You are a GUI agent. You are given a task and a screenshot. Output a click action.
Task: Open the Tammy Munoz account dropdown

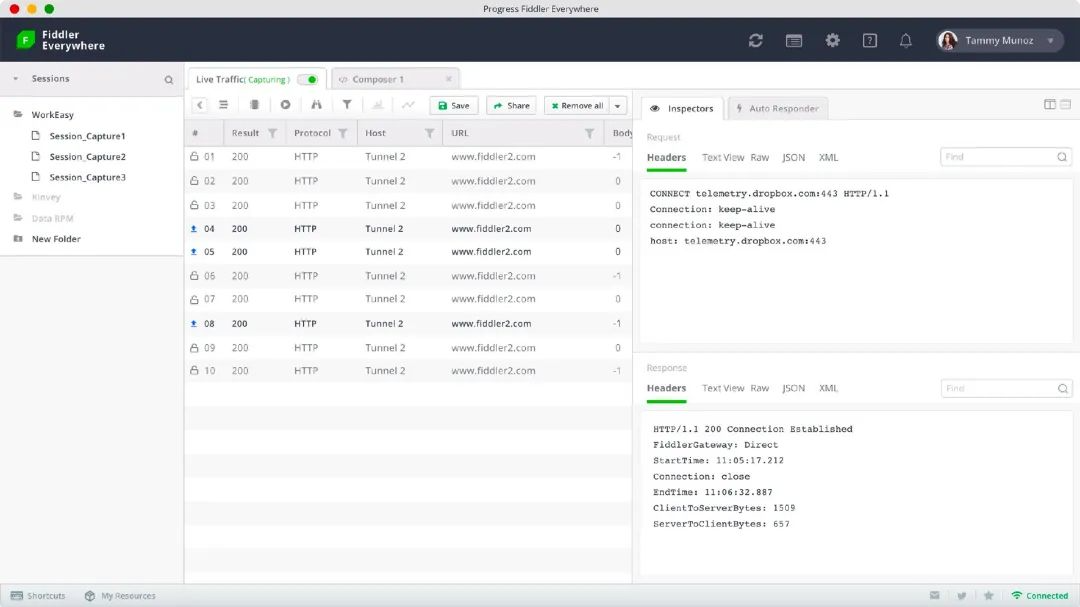coord(1050,41)
